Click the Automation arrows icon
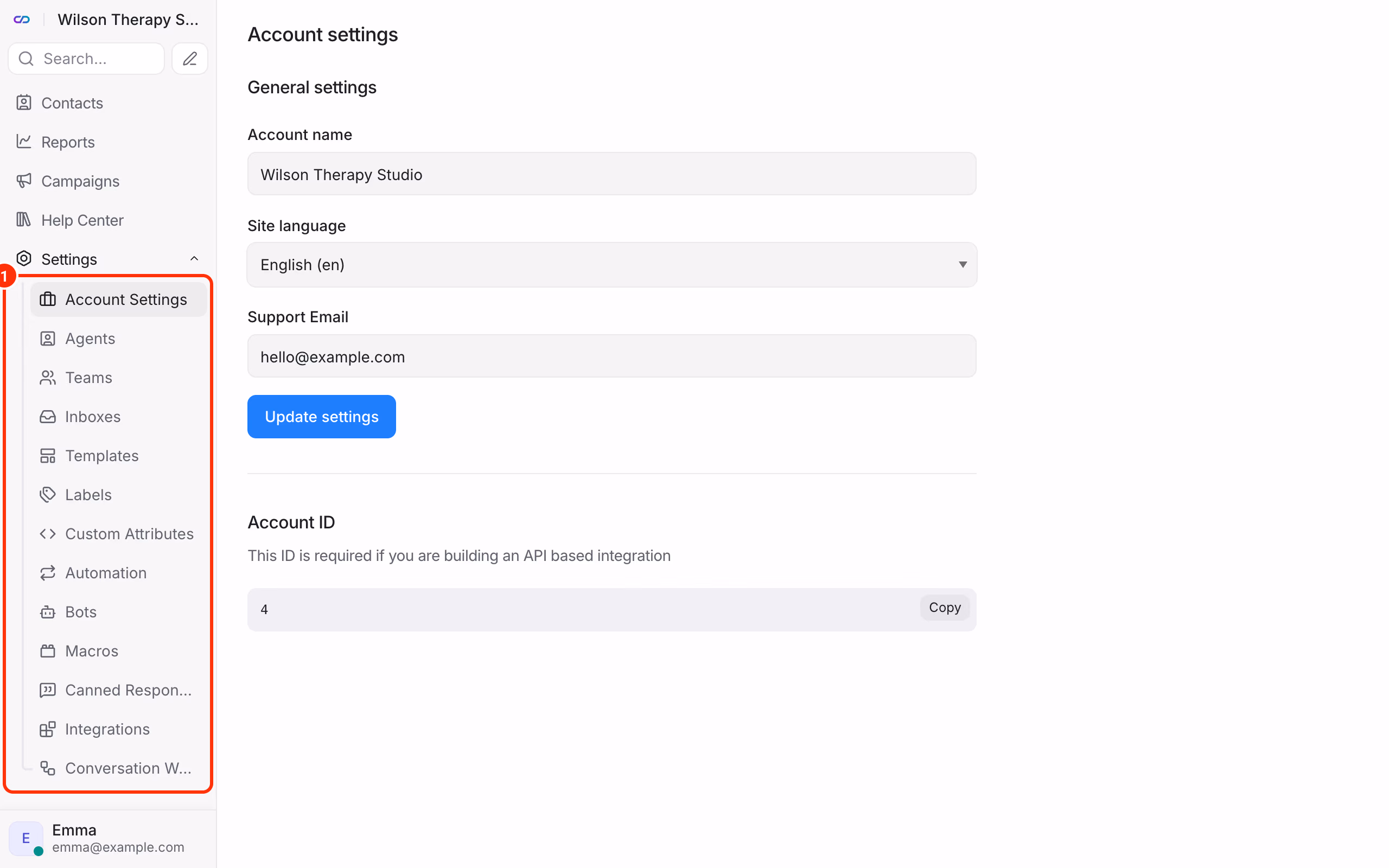 pyautogui.click(x=48, y=573)
